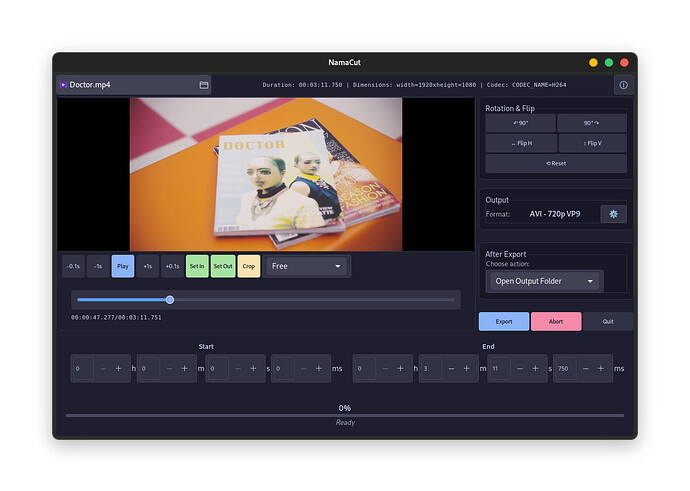The width and height of the screenshot is (690, 491).
Task: Increment the End minutes value
Action: pos(468,368)
